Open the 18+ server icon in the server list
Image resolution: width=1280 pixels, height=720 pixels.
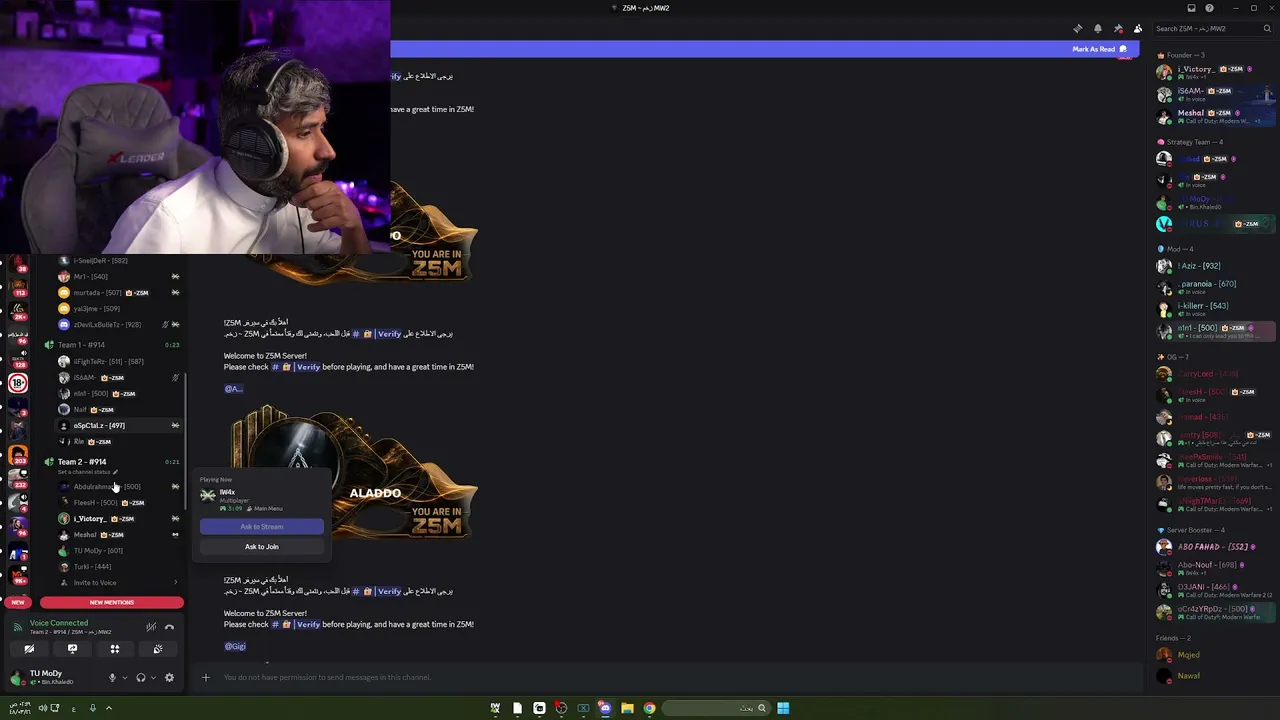click(18, 383)
